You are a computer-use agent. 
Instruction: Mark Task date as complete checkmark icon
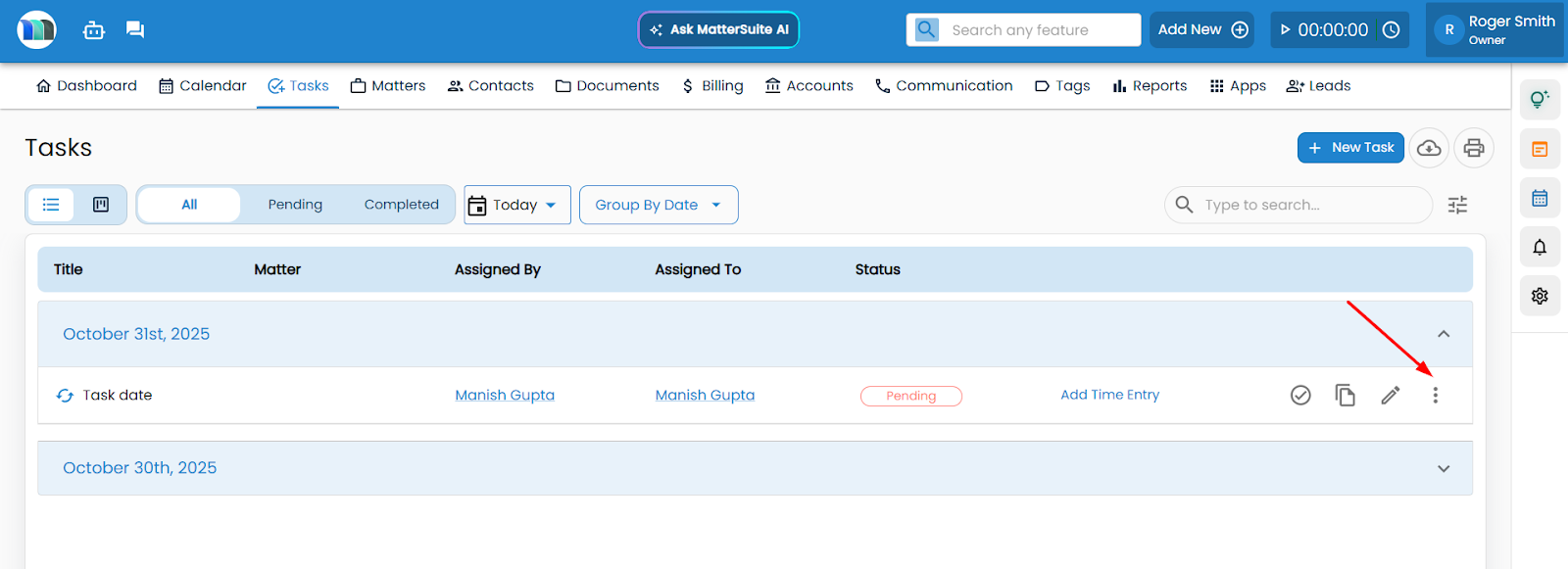1300,395
